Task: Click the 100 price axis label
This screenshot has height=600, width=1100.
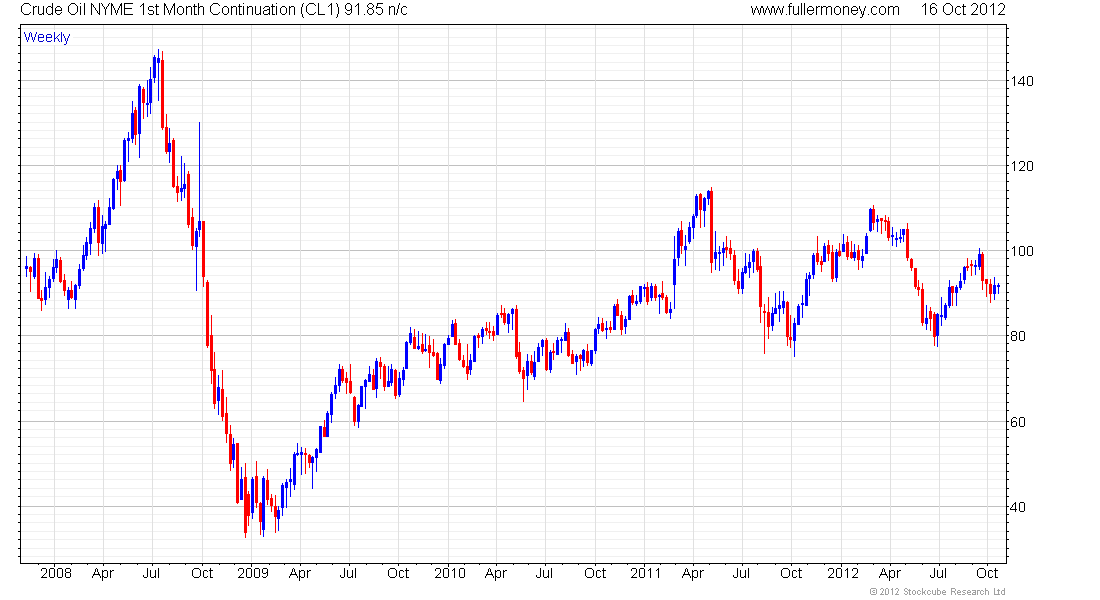Action: [1022, 251]
